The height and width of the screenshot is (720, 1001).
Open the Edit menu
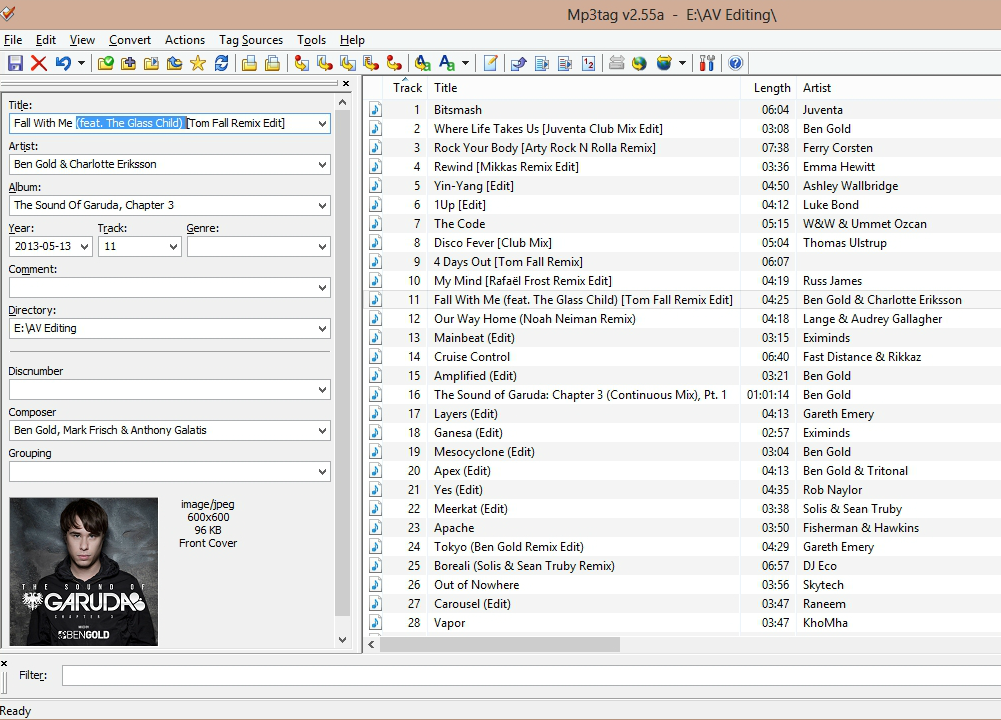45,40
